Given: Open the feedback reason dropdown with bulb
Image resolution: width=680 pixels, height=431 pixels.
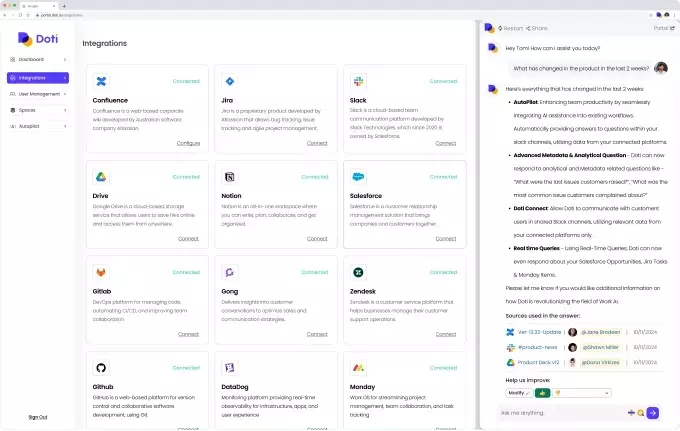Looking at the screenshot, I should point(582,393).
